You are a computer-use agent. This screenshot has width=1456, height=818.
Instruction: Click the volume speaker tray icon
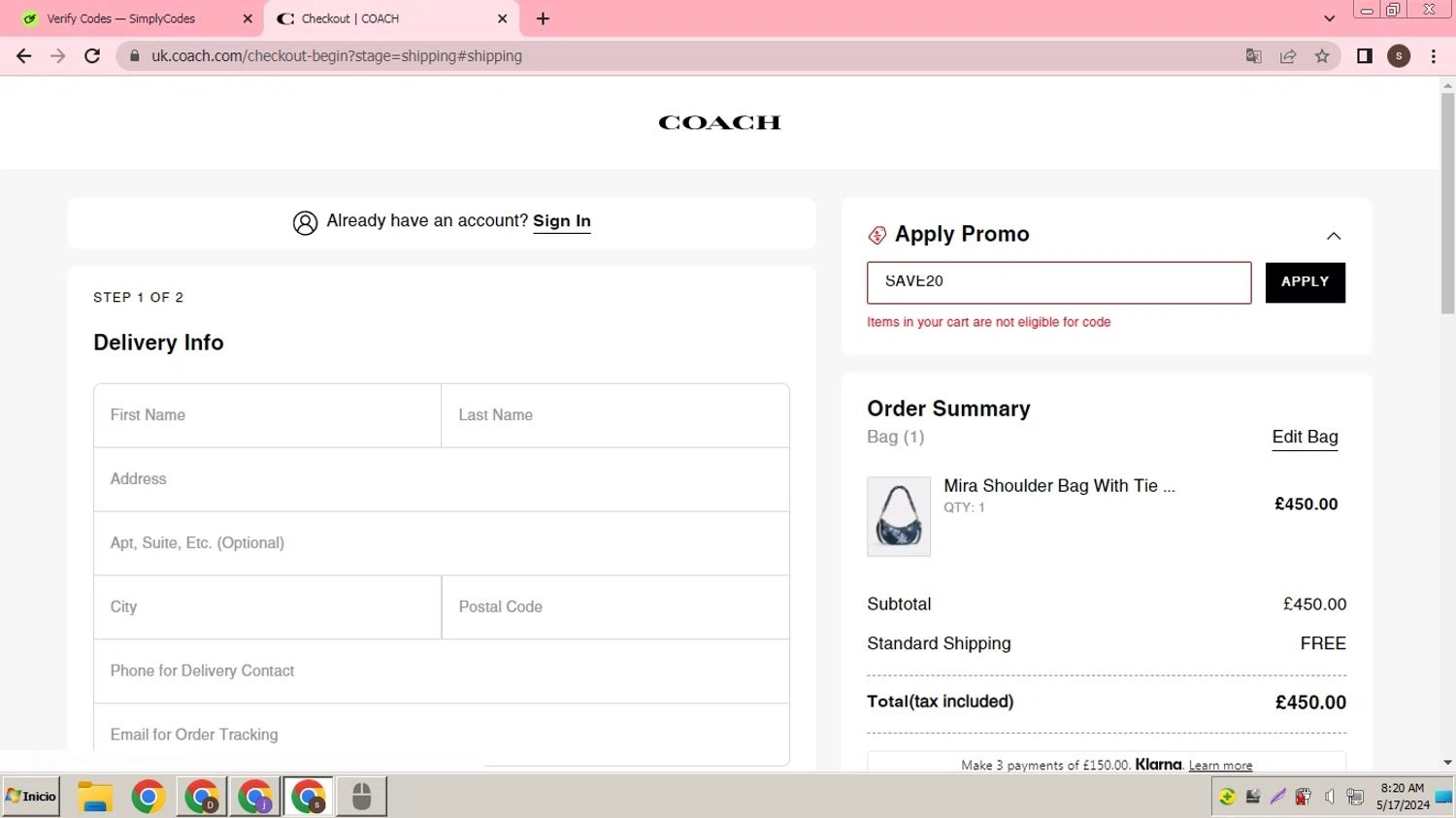[x=1330, y=797]
